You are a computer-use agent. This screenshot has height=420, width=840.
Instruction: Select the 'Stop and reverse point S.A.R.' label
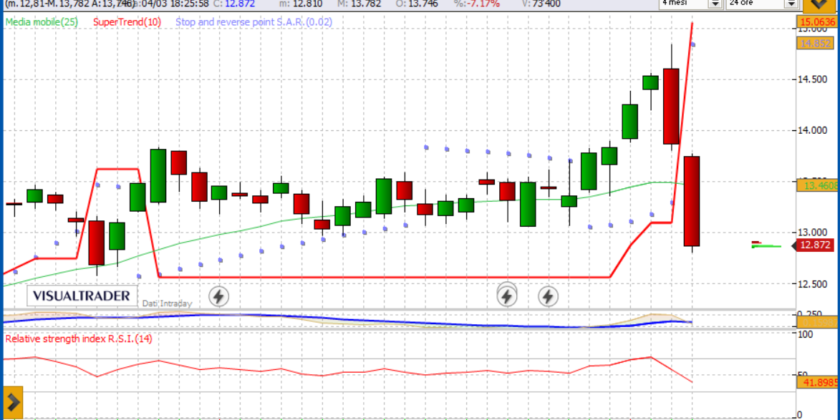[x=254, y=22]
